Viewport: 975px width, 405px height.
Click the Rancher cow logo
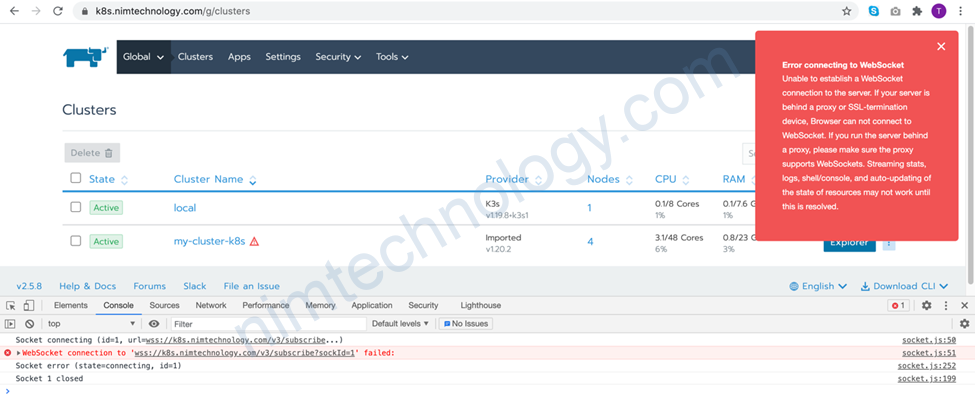point(84,57)
